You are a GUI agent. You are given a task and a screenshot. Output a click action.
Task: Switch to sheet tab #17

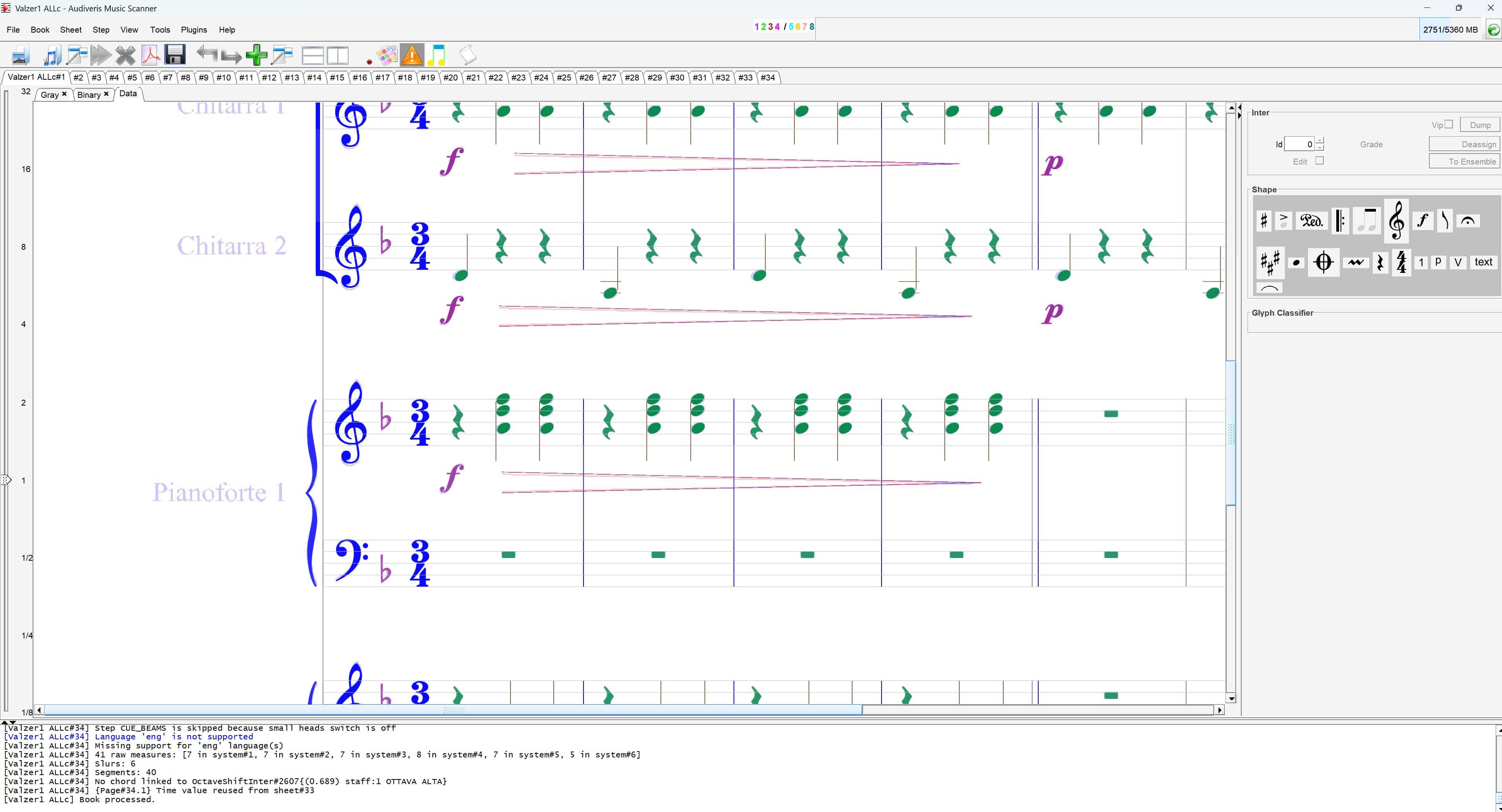[382, 77]
